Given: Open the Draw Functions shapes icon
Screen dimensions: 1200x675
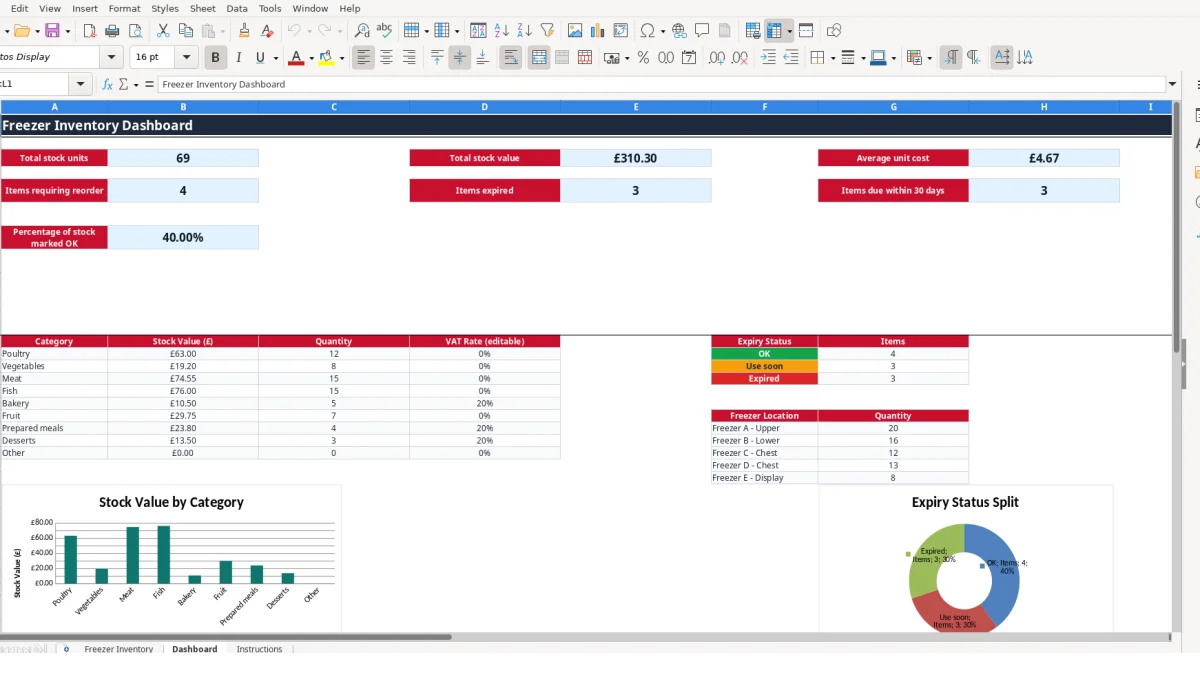Looking at the screenshot, I should click(834, 31).
